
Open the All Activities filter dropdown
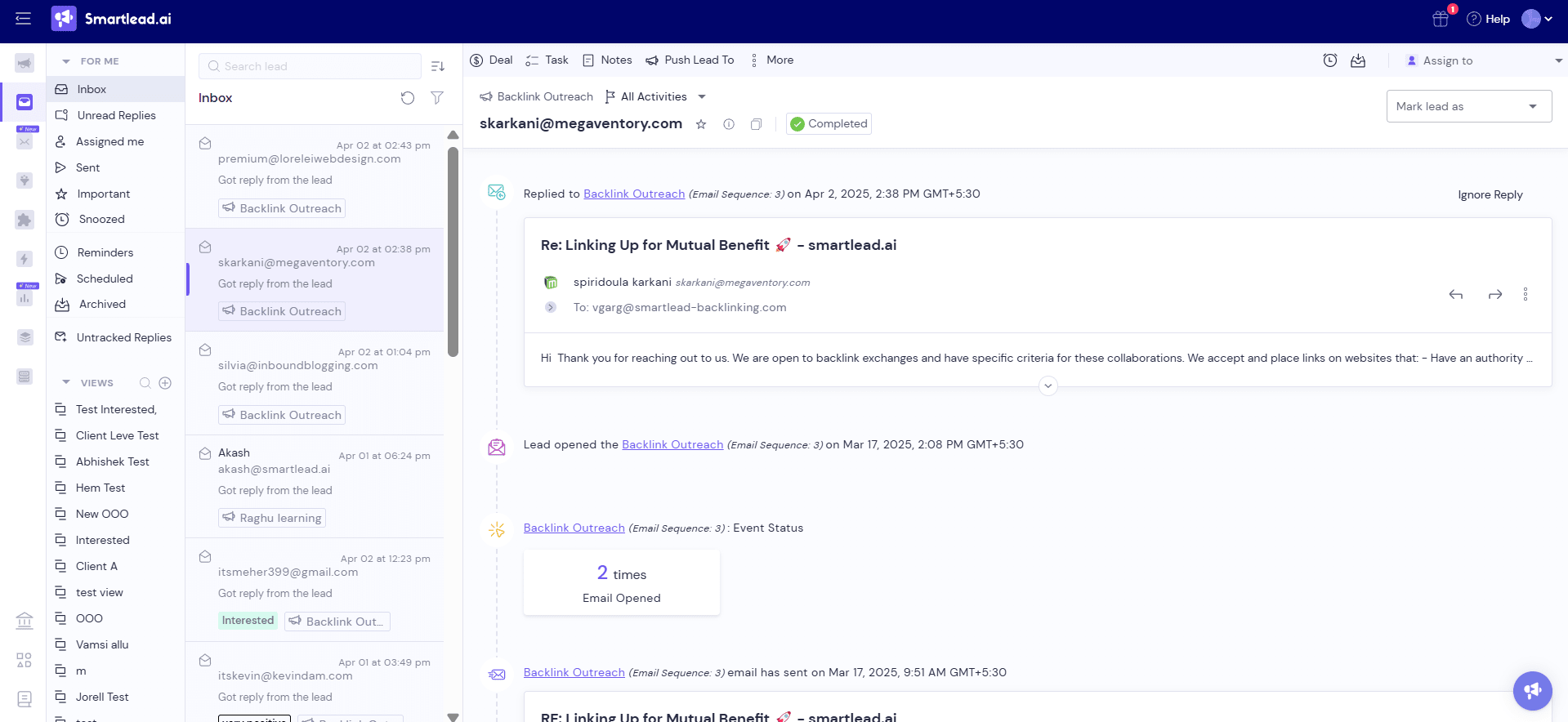[x=655, y=96]
